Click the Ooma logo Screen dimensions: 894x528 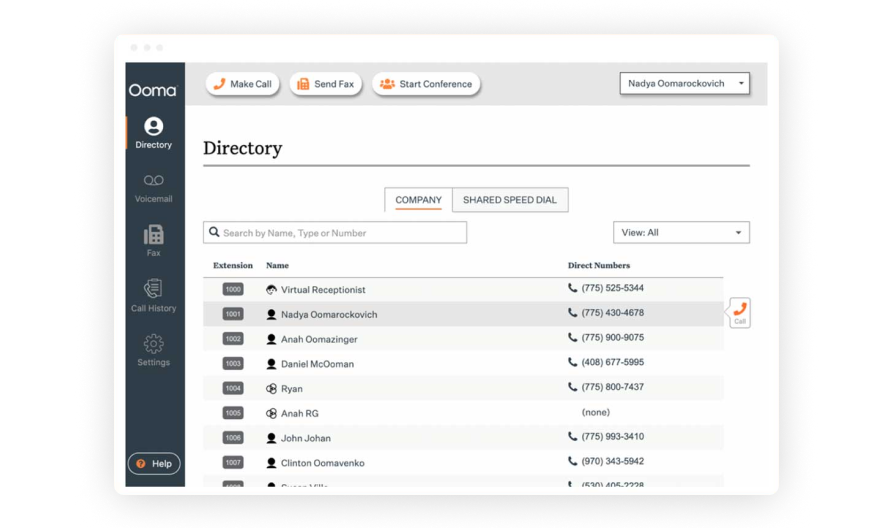coord(153,90)
